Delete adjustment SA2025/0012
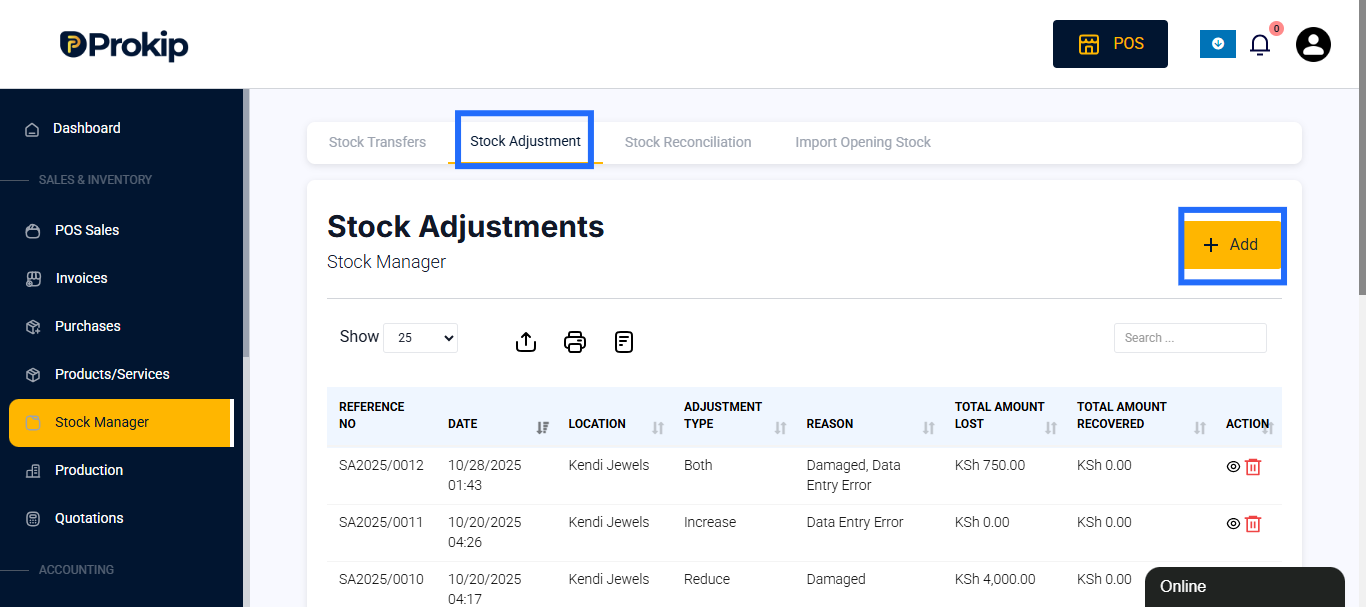Screen dimensions: 1366x607 pyautogui.click(x=1253, y=467)
